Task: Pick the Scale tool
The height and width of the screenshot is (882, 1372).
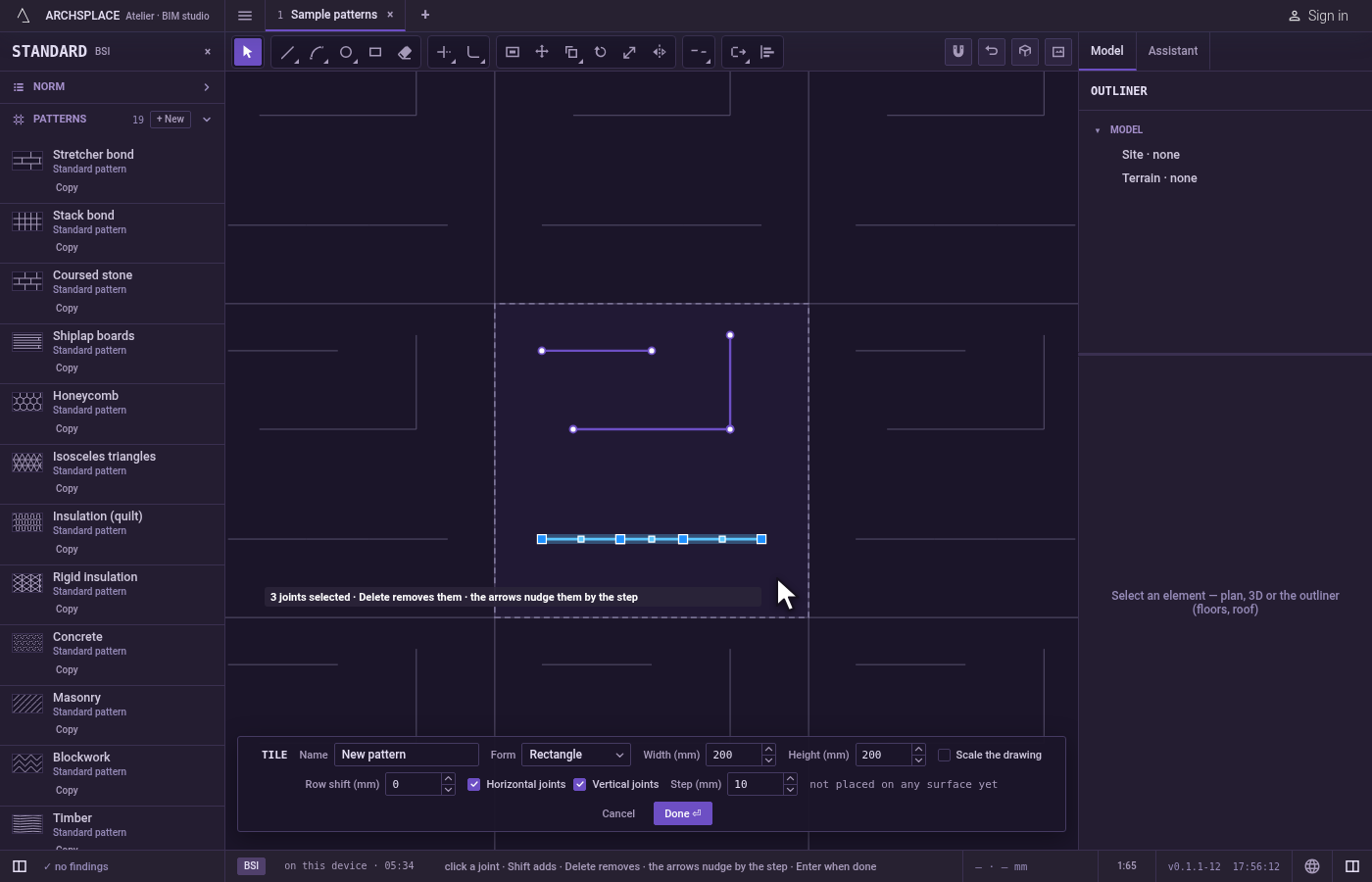Action: [630, 52]
